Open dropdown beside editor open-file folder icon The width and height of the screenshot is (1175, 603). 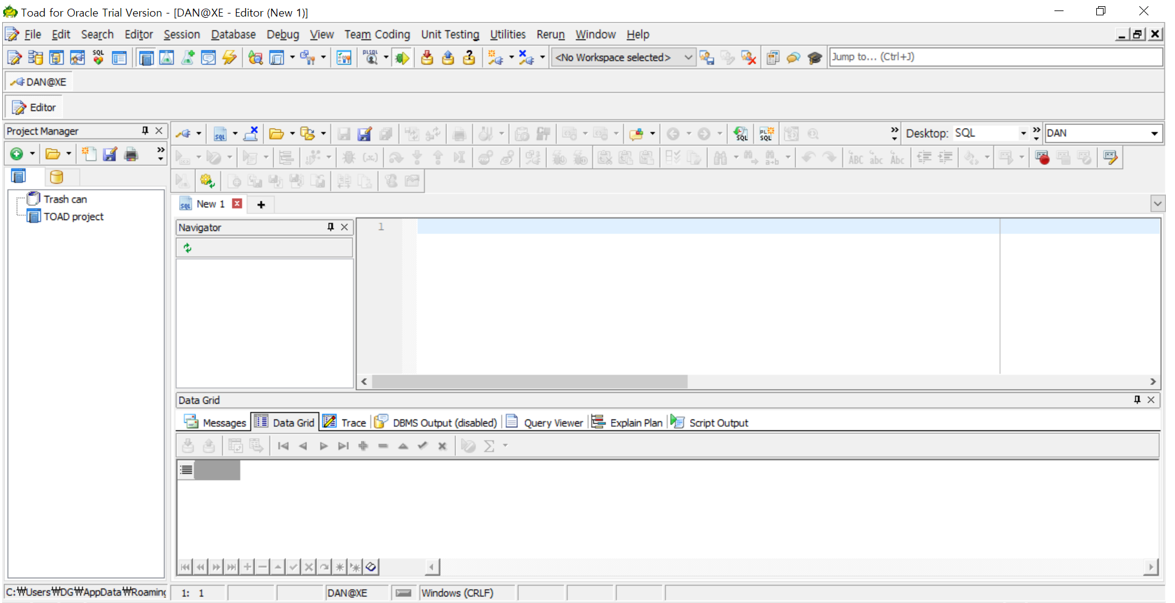[292, 134]
